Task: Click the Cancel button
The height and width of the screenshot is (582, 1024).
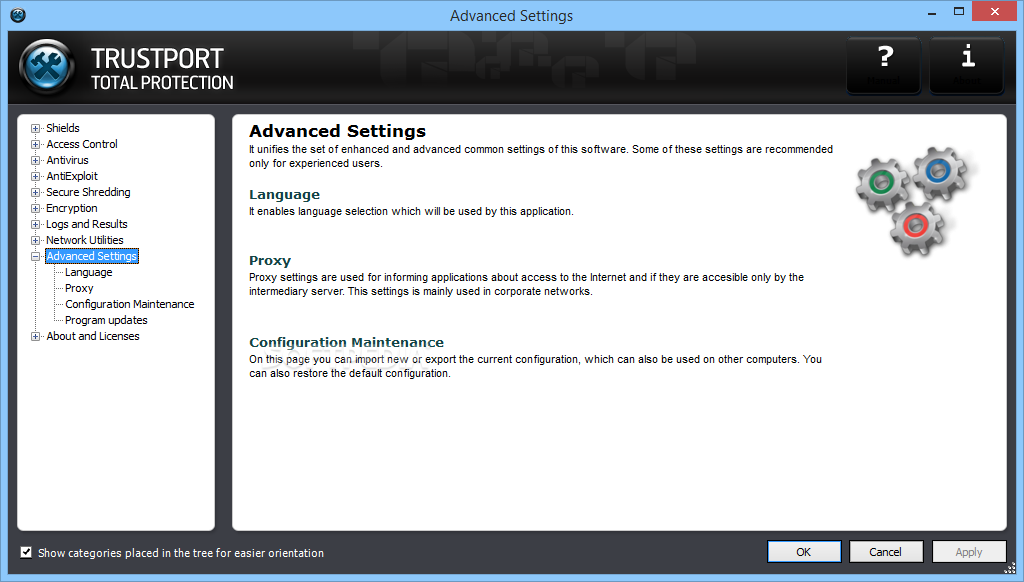Action: tap(886, 552)
